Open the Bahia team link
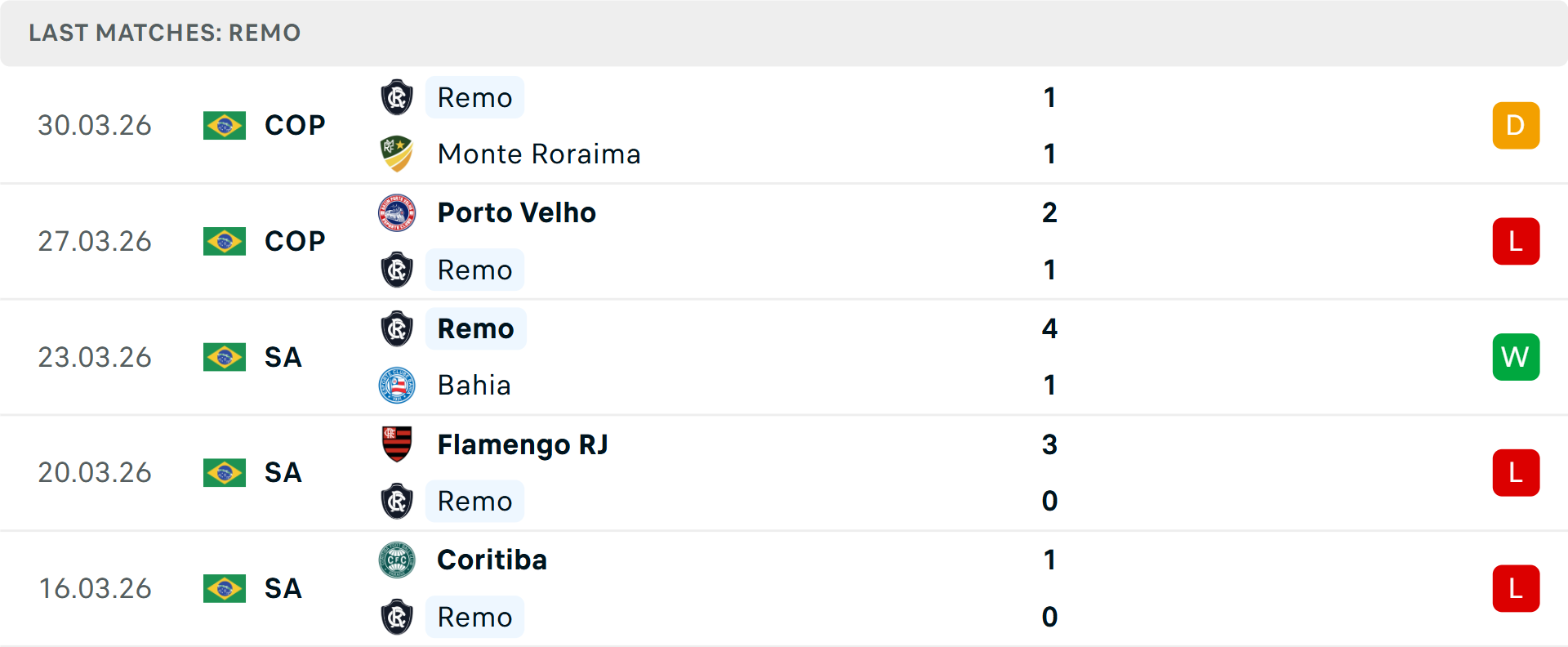 pos(474,386)
